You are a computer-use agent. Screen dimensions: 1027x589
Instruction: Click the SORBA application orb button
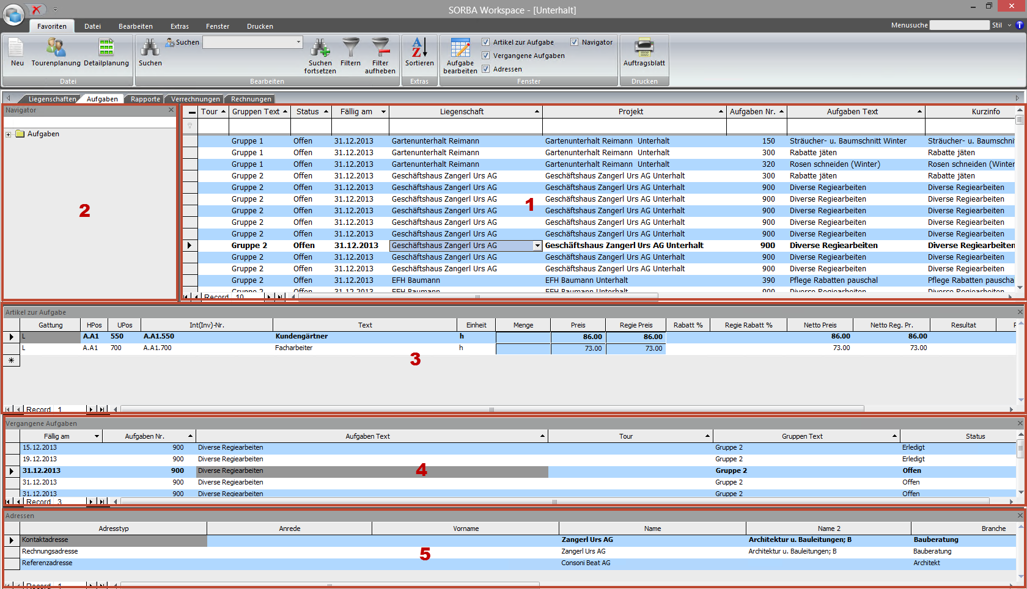pyautogui.click(x=13, y=14)
